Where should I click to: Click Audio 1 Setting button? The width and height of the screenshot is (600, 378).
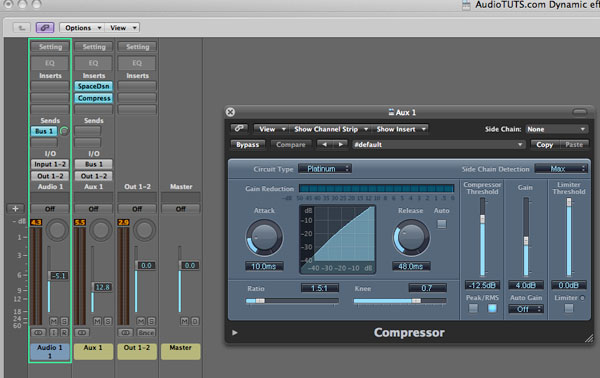pos(50,47)
